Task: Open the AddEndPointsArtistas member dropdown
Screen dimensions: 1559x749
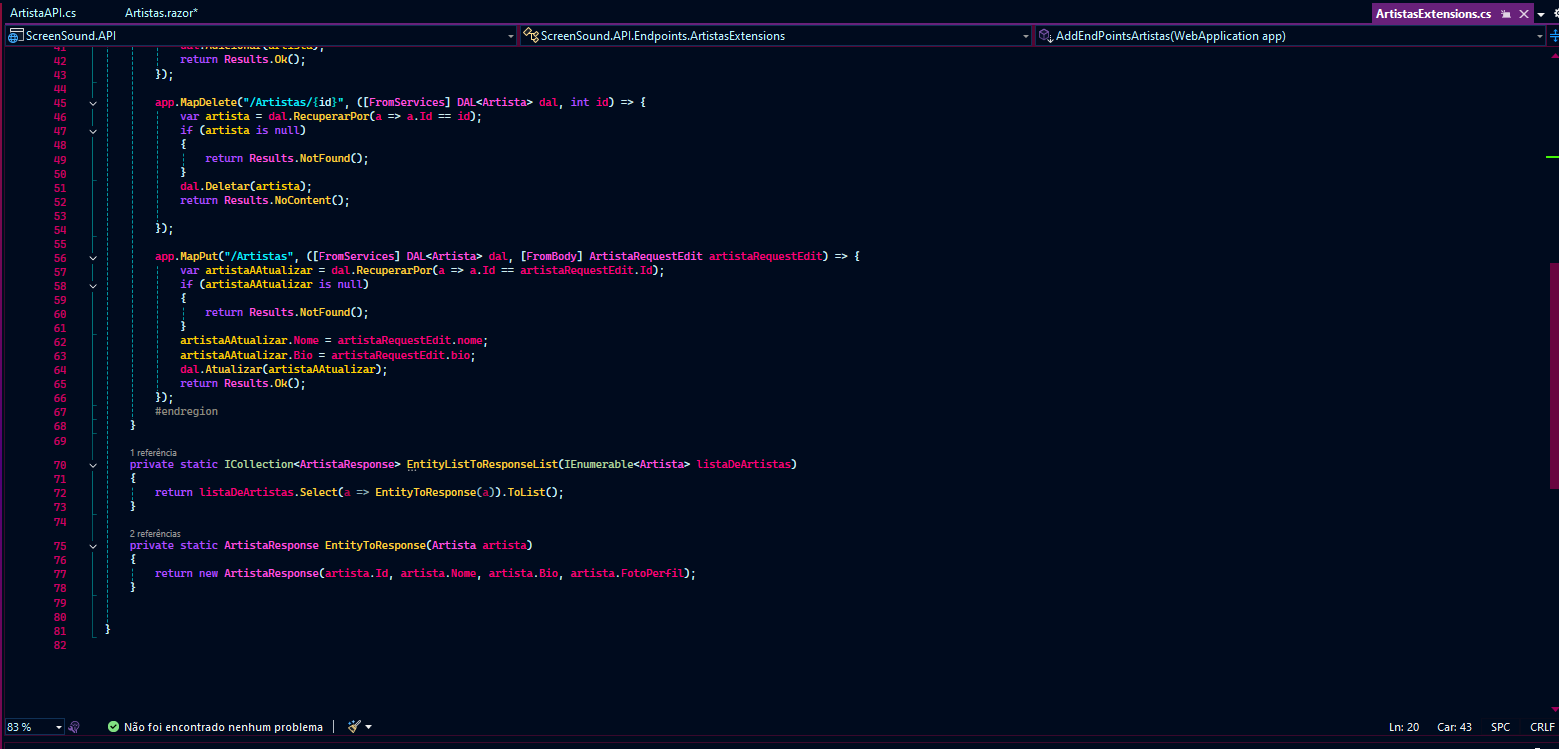Action: coord(1291,36)
